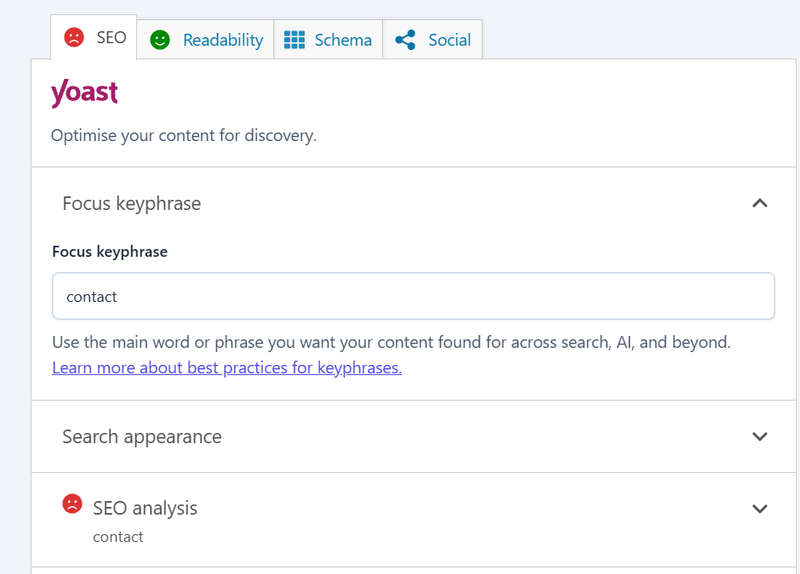The width and height of the screenshot is (800, 574).
Task: Open Learn more about best practices link
Action: [x=227, y=368]
